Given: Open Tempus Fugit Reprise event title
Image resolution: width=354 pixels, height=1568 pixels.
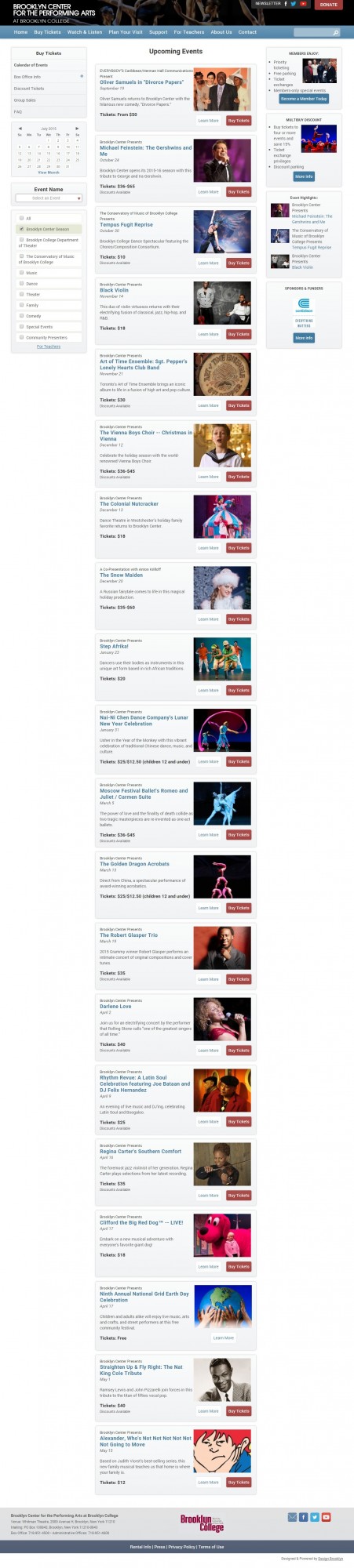Looking at the screenshot, I should [126, 225].
